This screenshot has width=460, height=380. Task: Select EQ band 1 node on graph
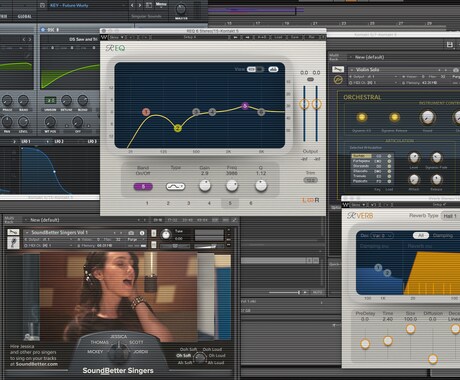tap(146, 112)
